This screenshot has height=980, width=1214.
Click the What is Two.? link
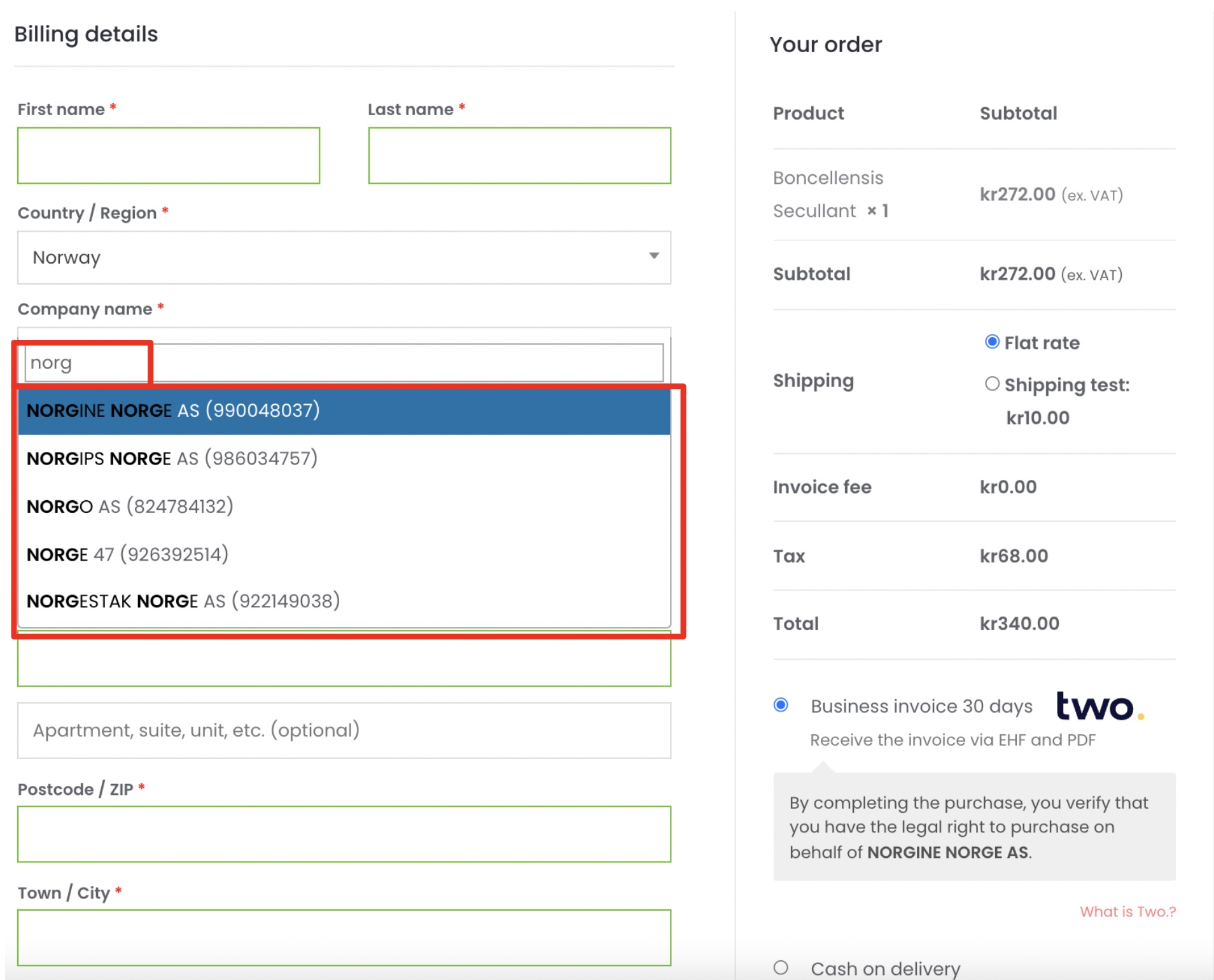coord(1127,912)
